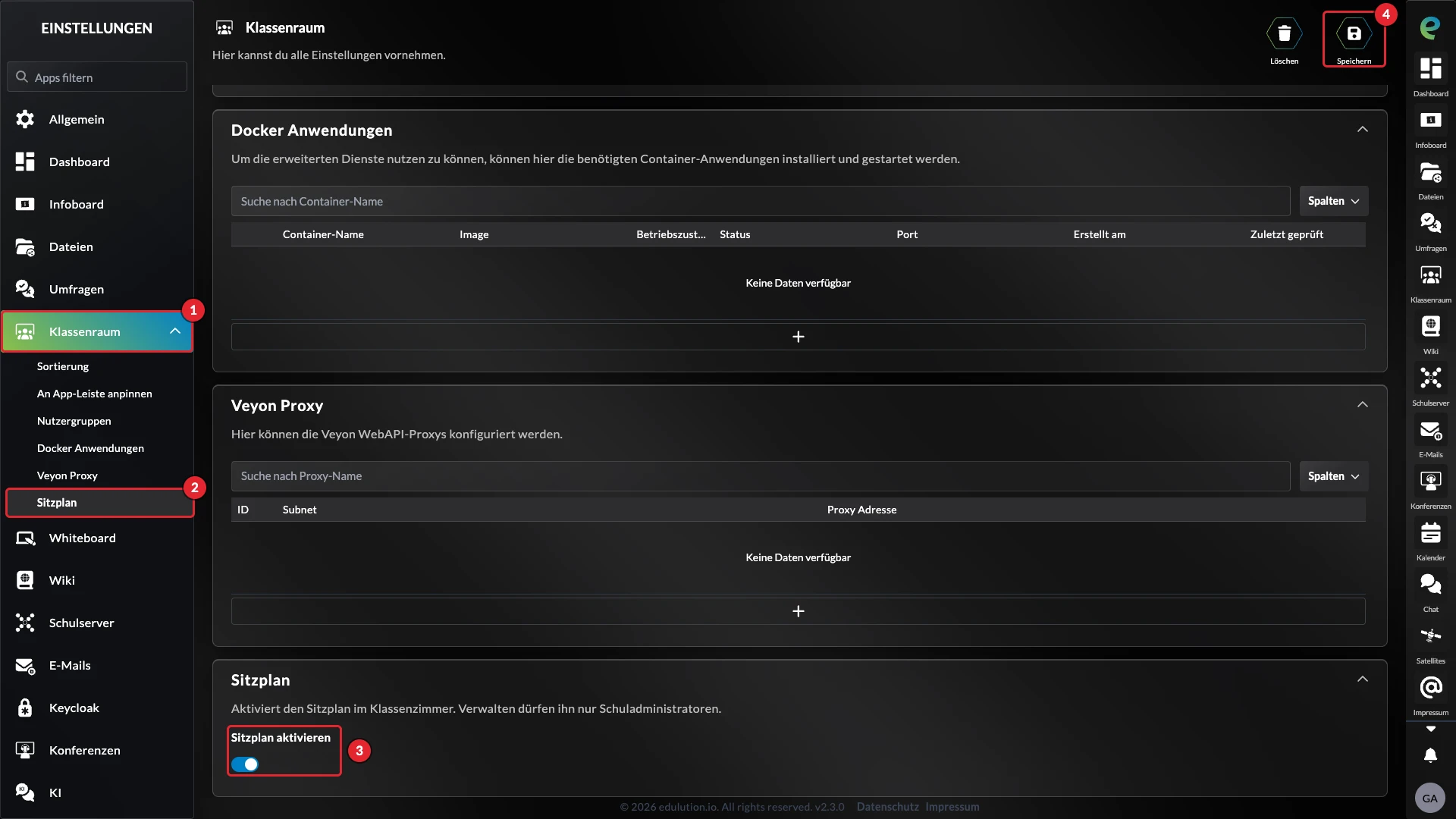Sort by Status column header
Image resolution: width=1456 pixels, height=819 pixels.
coord(735,234)
